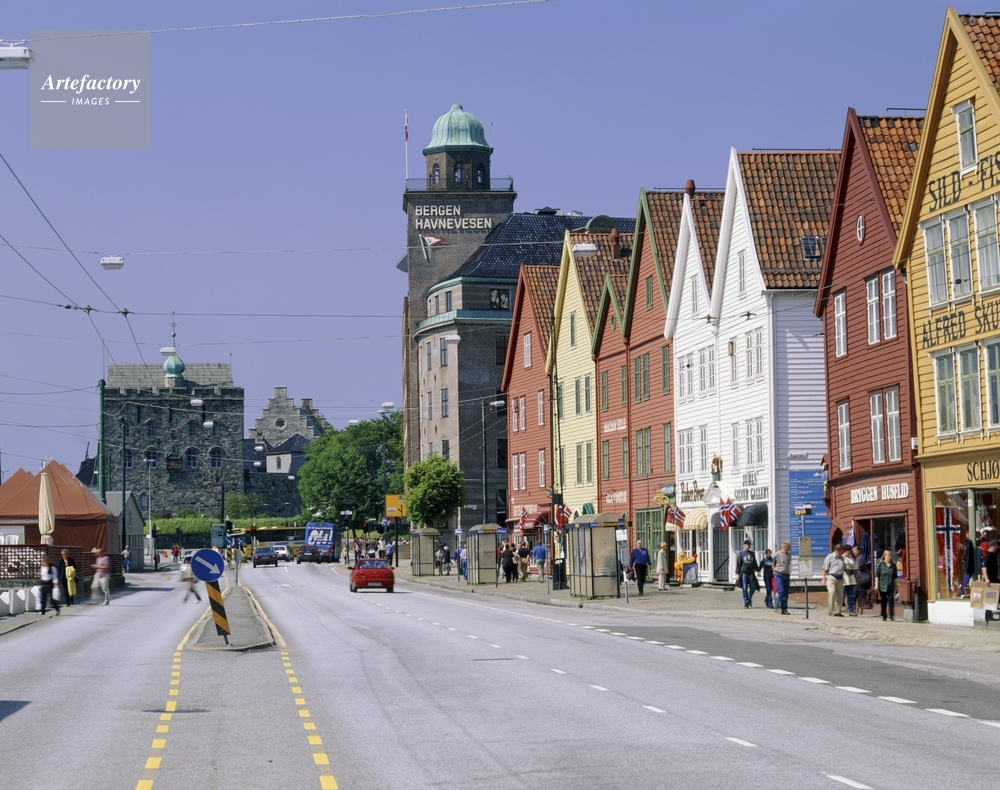Click the round green tree near kiosks

pos(433,491)
